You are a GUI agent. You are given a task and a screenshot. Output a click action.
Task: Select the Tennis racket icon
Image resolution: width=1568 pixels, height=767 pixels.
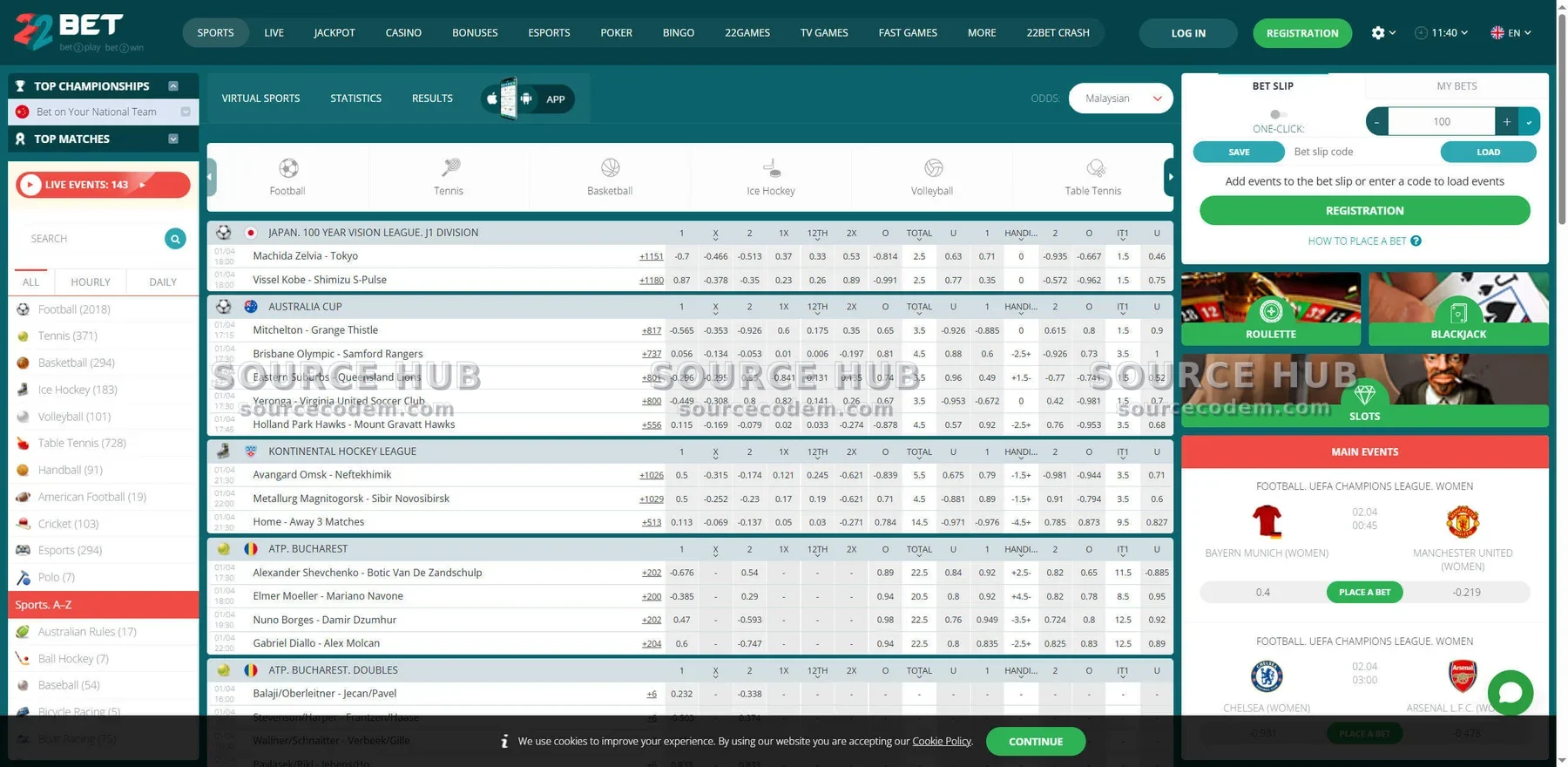(x=449, y=168)
